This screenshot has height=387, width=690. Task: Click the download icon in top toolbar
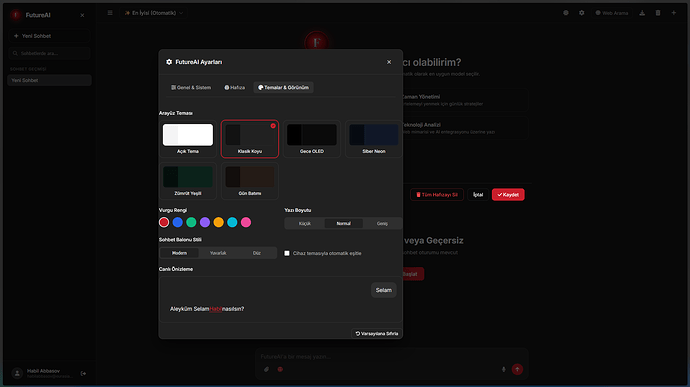tap(642, 13)
